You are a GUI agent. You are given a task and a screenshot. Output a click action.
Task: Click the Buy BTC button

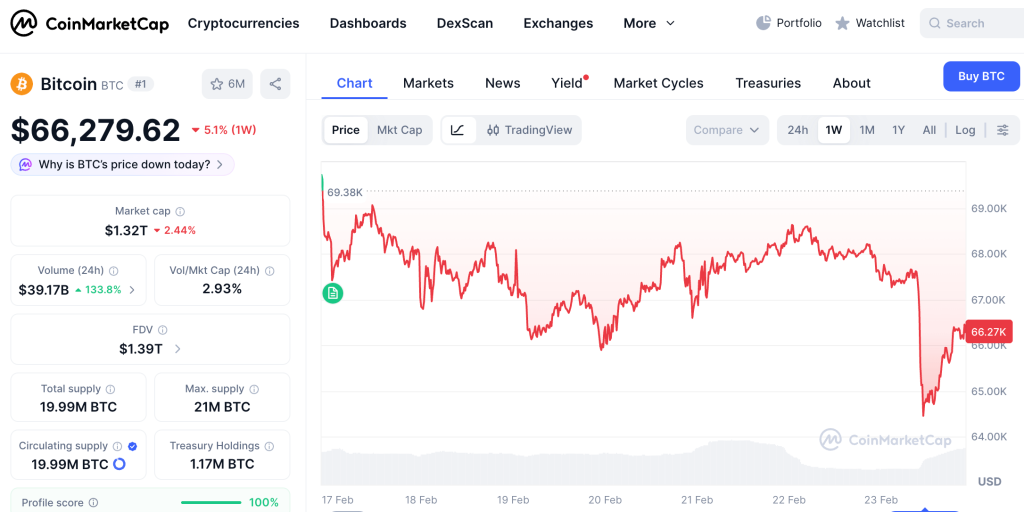pyautogui.click(x=982, y=76)
